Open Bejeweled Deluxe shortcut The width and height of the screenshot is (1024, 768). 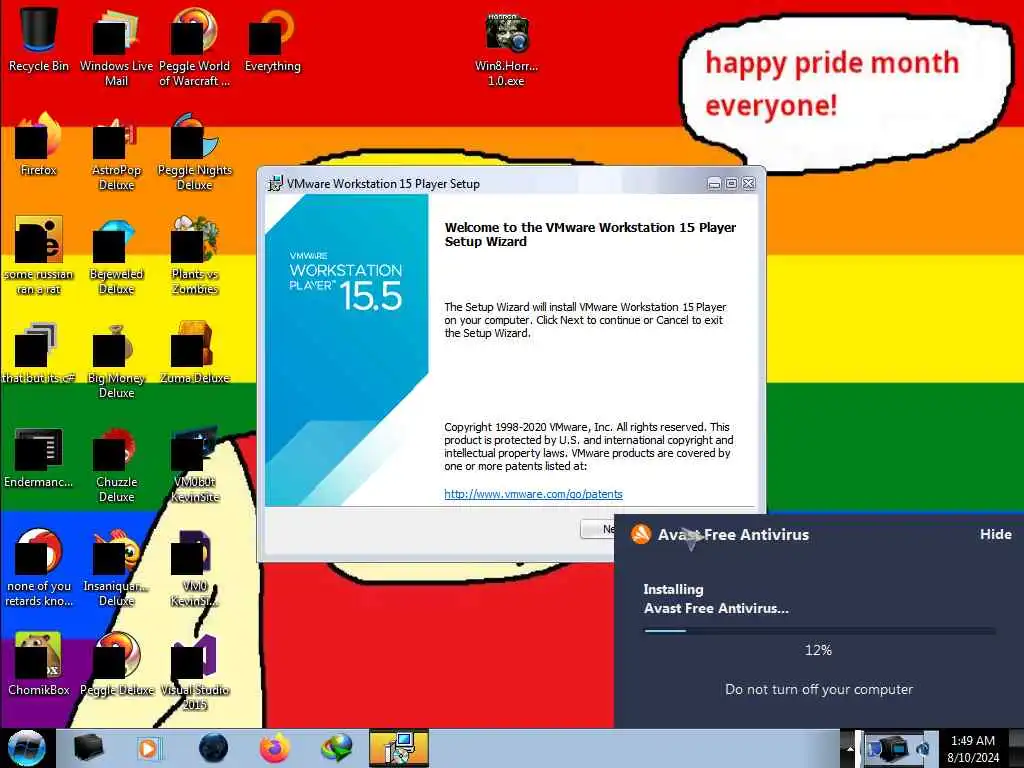pos(116,256)
